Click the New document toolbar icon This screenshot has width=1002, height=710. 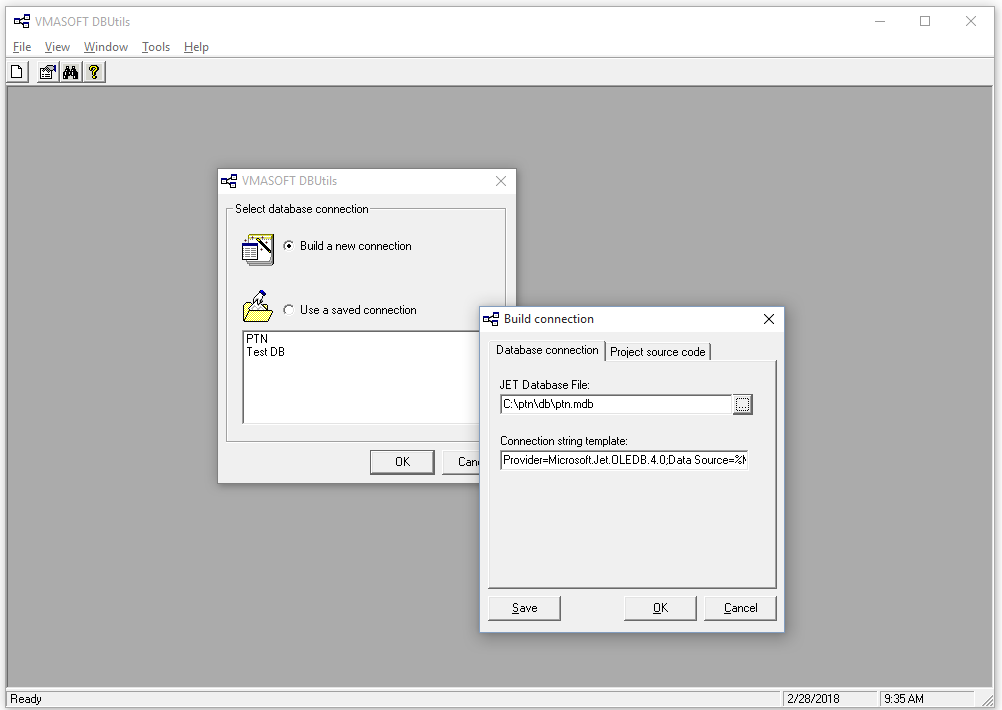[17, 72]
